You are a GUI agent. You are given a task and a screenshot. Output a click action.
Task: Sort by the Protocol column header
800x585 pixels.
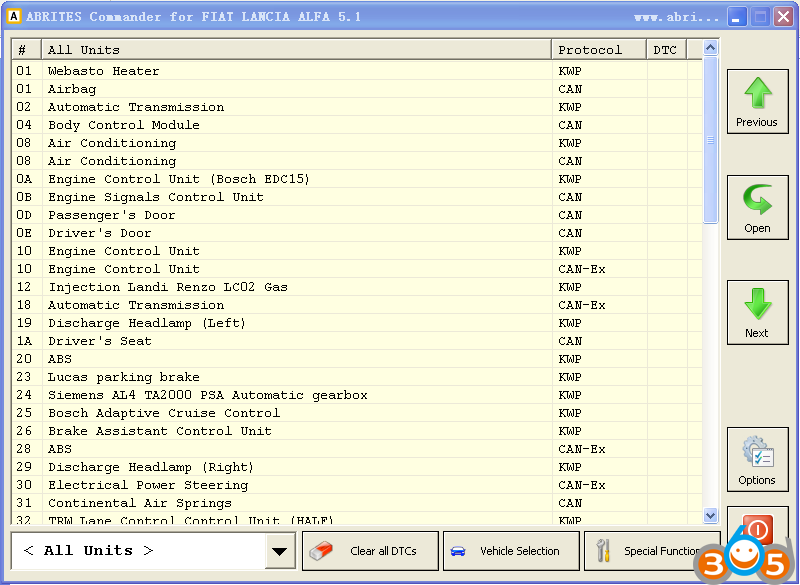pyautogui.click(x=598, y=50)
